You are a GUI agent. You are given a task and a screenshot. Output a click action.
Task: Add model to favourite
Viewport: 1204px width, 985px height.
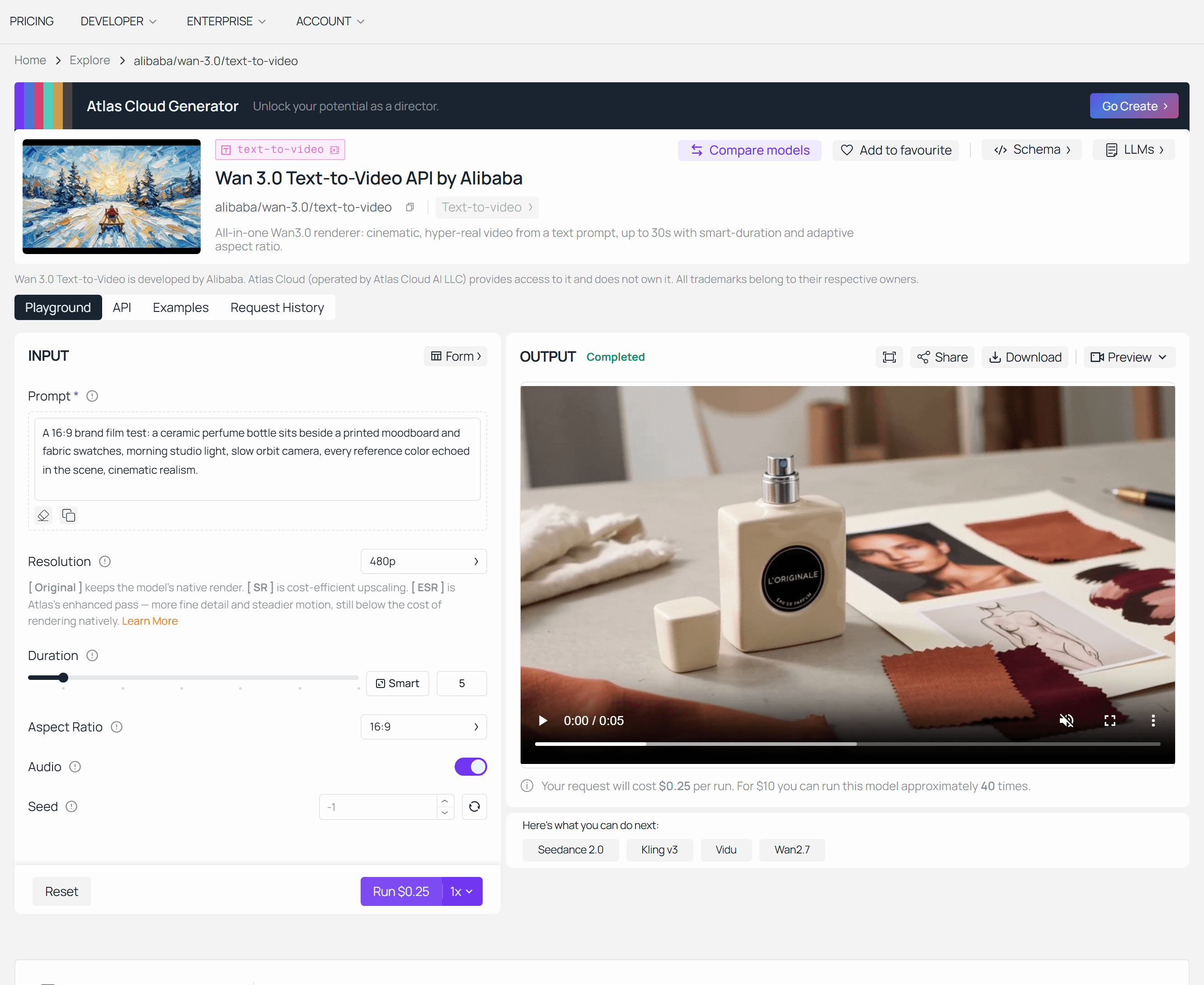pos(896,151)
